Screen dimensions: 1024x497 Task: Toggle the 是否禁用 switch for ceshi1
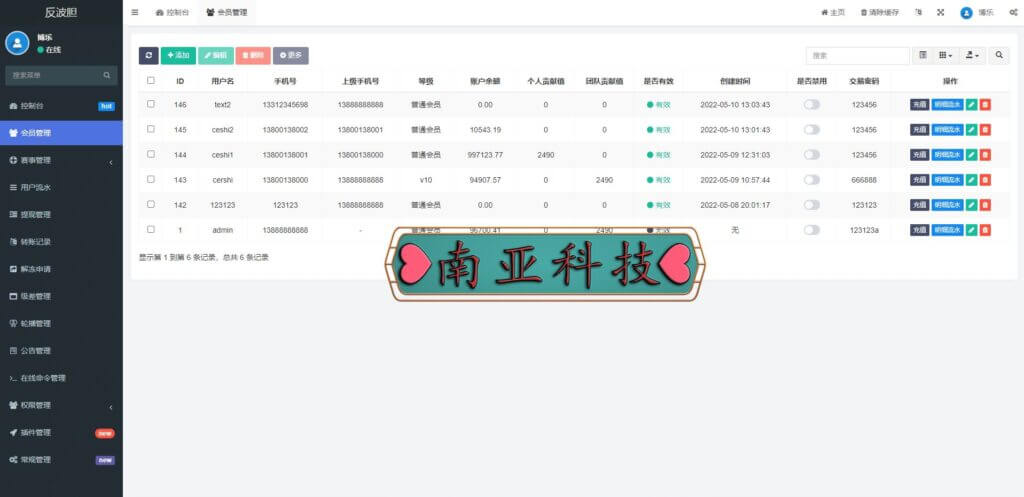812,155
